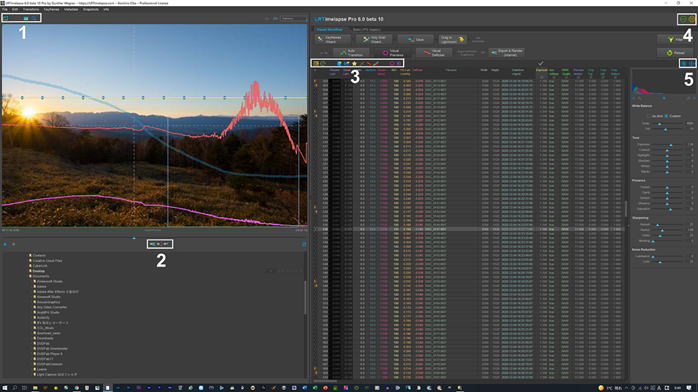This screenshot has width=698, height=392.
Task: Switch to the Basic workflow tab
Action: point(366,30)
